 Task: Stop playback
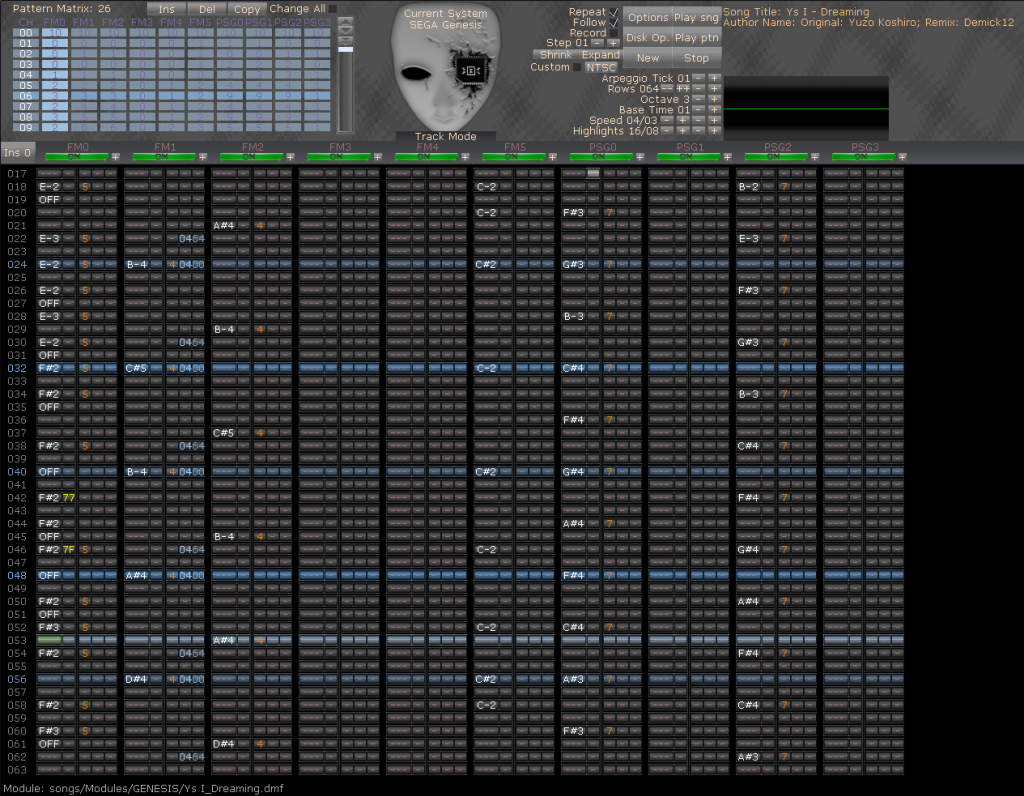point(696,58)
